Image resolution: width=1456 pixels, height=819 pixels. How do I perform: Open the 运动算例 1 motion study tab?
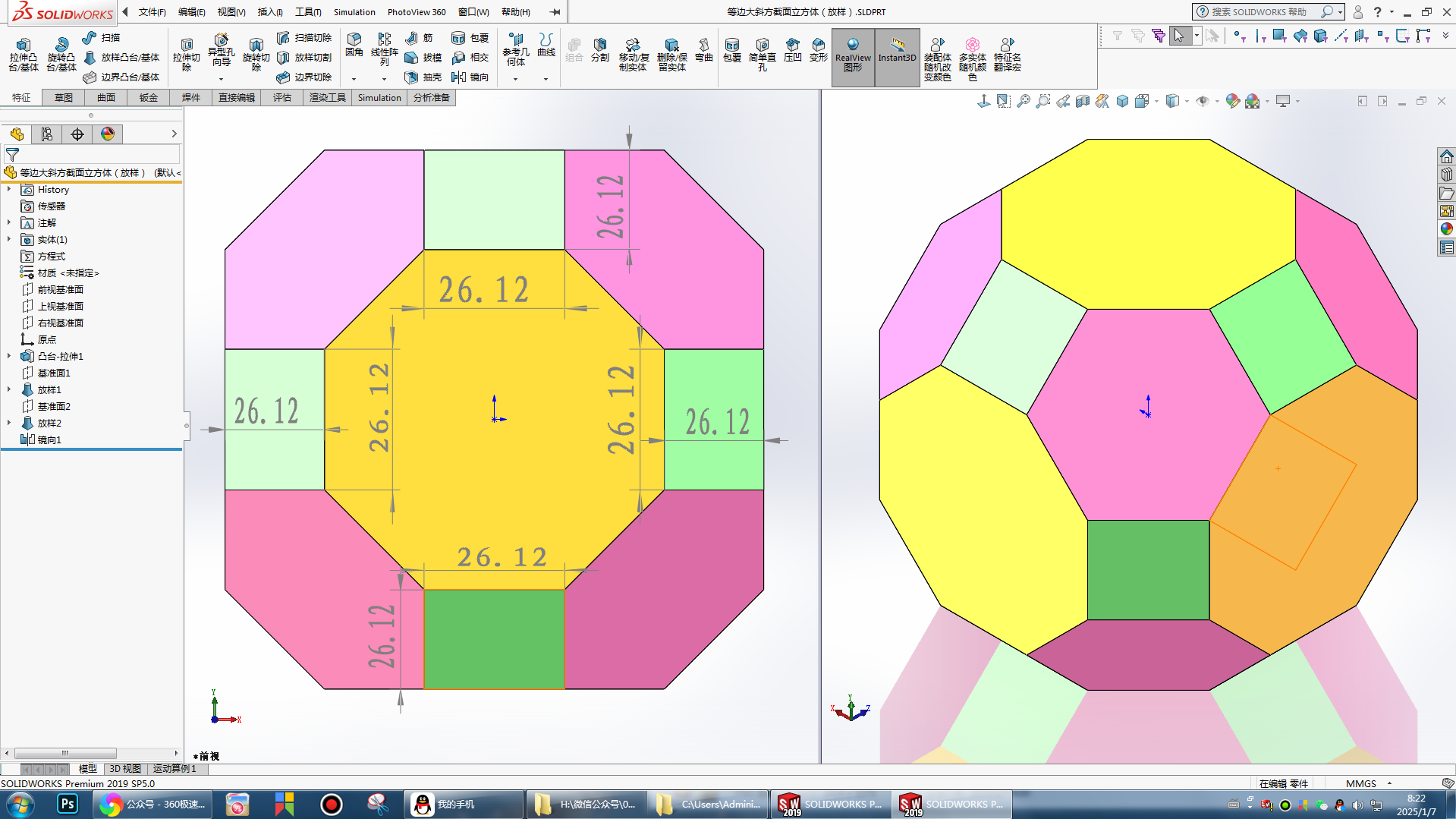(x=175, y=768)
